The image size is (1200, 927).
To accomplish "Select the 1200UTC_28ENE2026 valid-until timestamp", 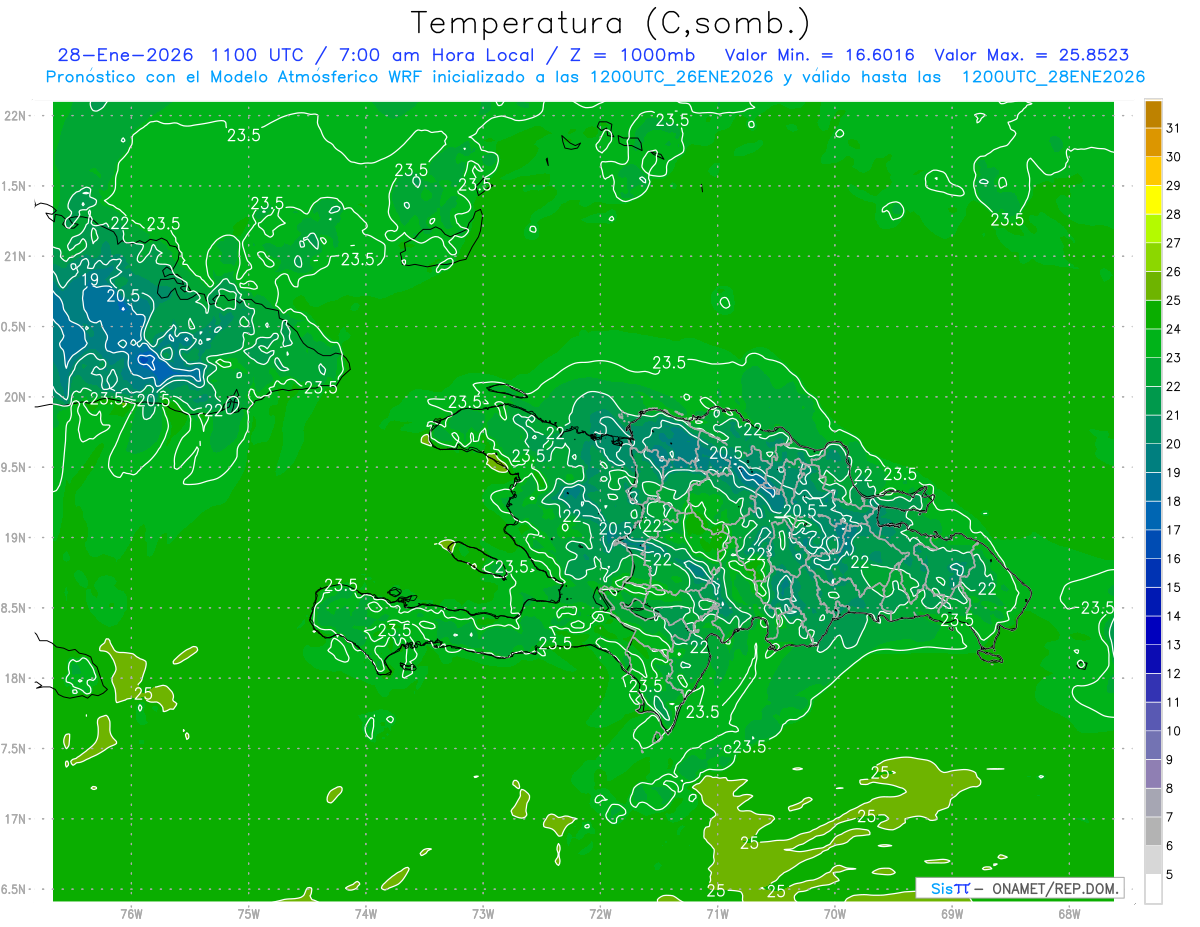I will tap(1053, 77).
